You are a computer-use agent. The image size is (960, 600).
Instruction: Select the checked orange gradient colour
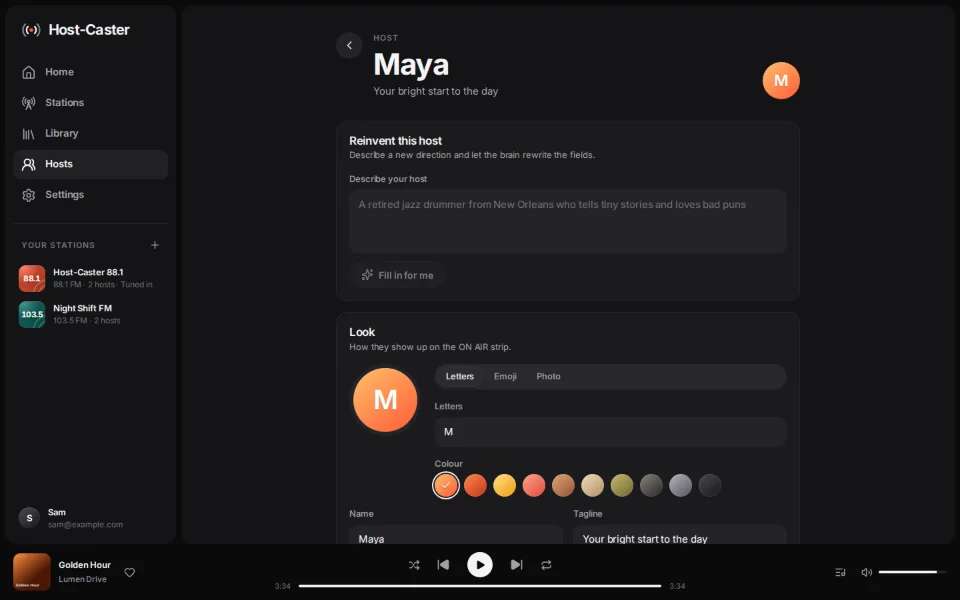tap(446, 486)
